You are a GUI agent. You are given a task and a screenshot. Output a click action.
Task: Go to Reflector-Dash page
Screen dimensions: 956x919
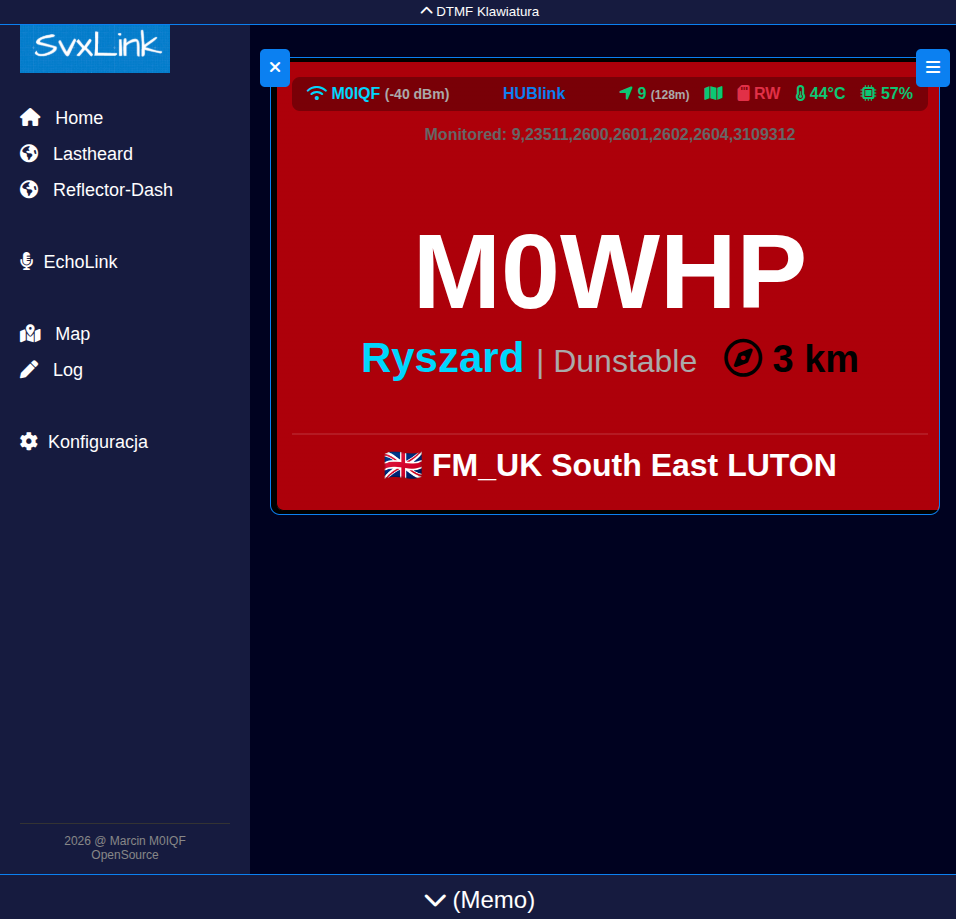click(112, 190)
